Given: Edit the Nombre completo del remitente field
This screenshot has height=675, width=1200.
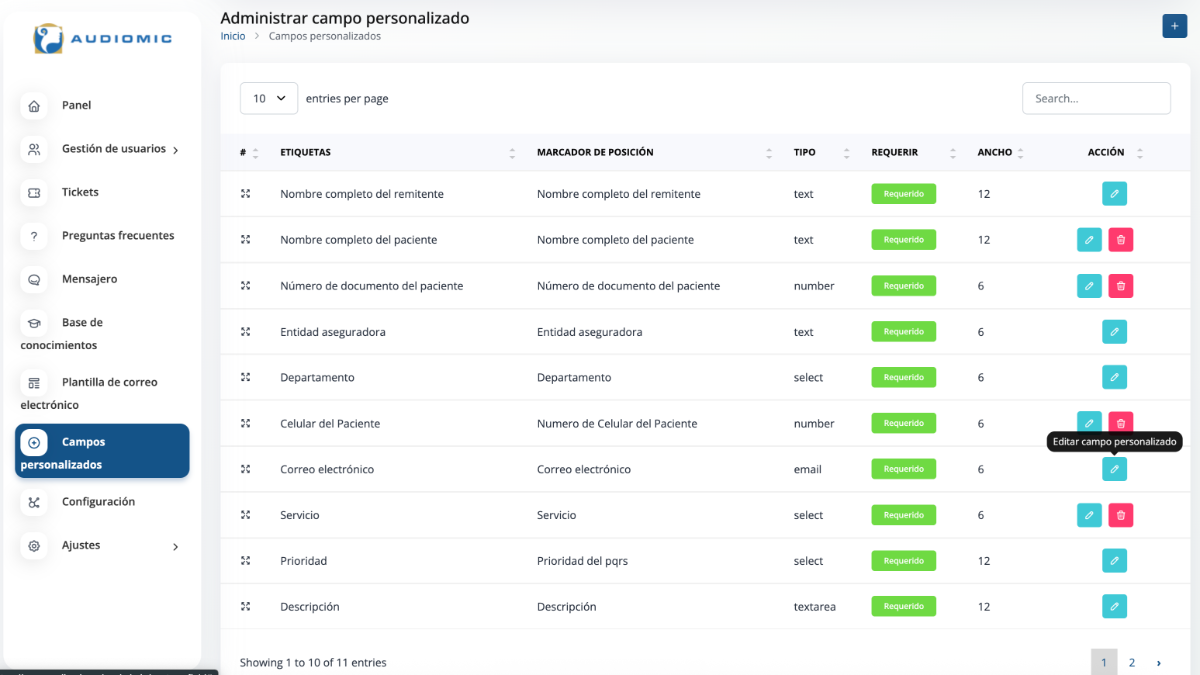Looking at the screenshot, I should 1114,194.
